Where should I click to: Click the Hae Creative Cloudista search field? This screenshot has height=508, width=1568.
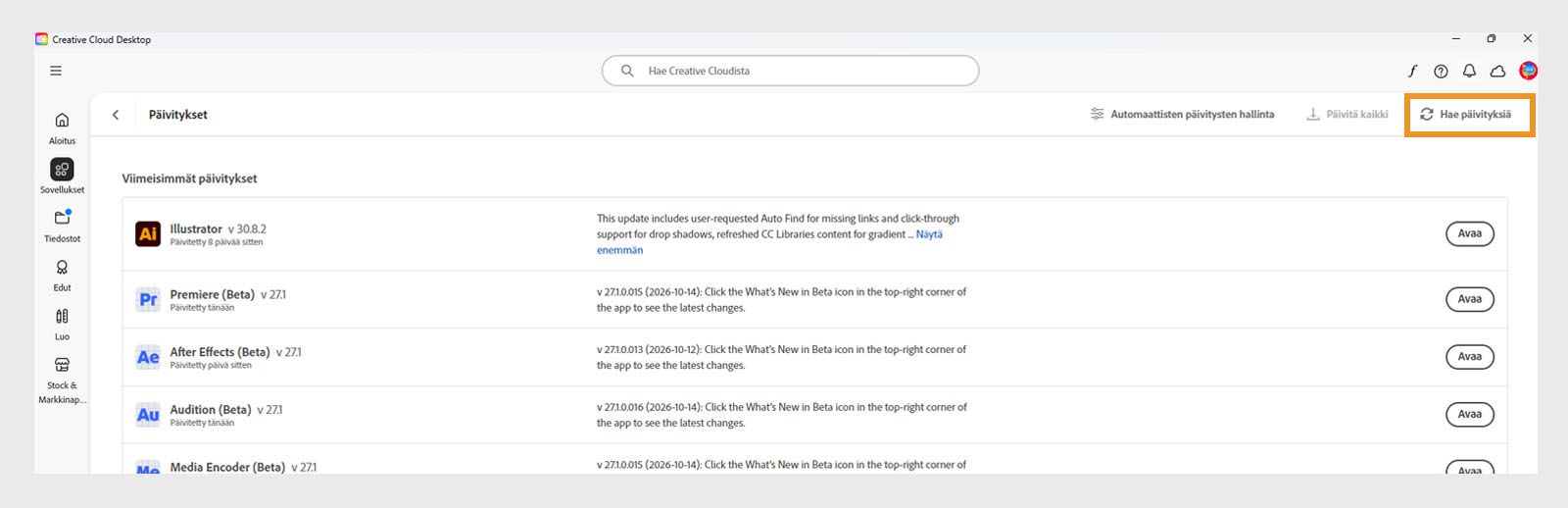[x=790, y=71]
